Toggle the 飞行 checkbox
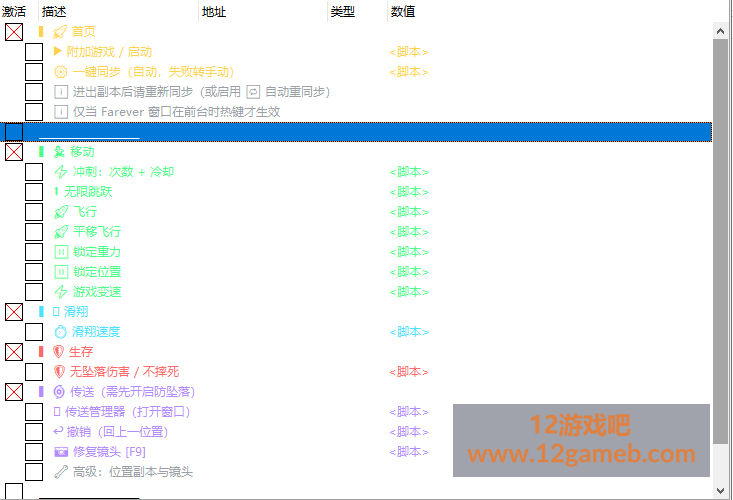 tap(34, 212)
